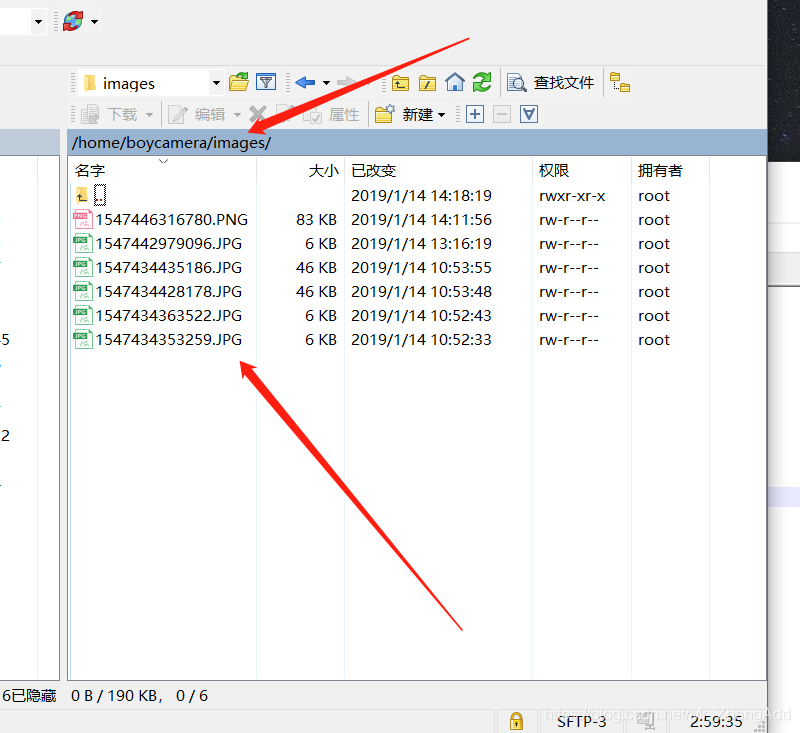Click the 83 KB size cell
The width and height of the screenshot is (800, 733).
click(x=316, y=219)
